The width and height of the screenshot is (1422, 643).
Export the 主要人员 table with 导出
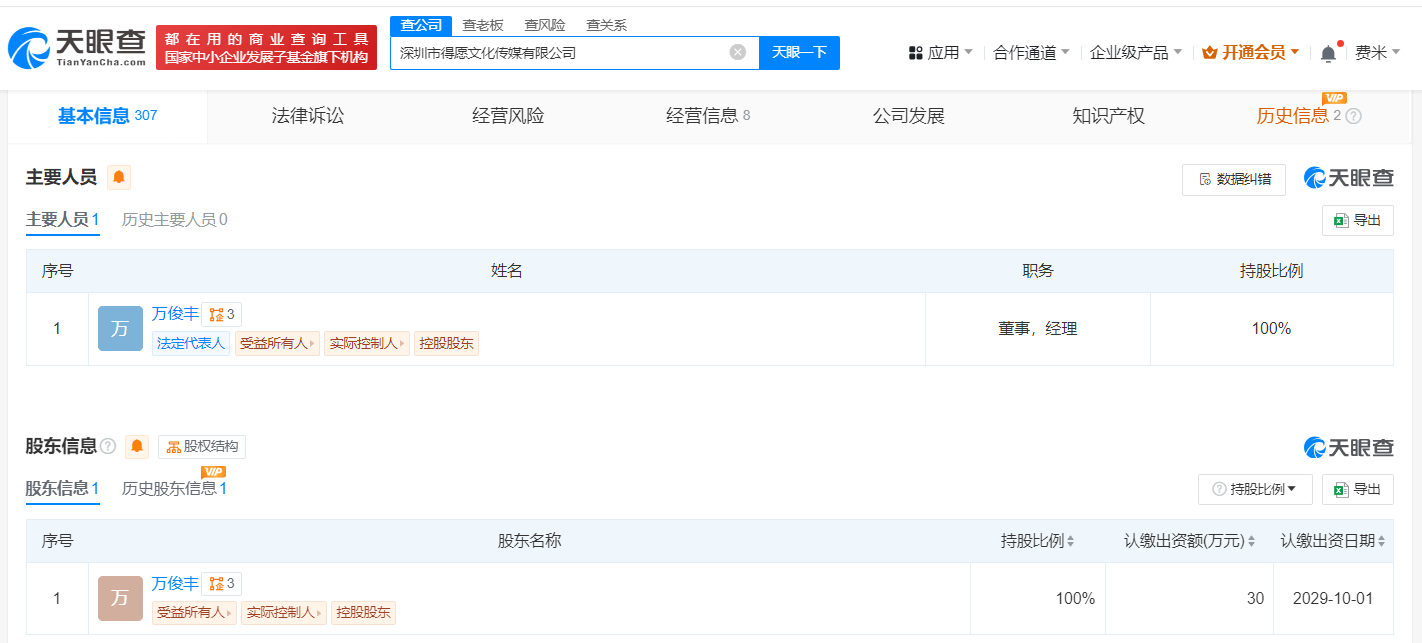1357,221
